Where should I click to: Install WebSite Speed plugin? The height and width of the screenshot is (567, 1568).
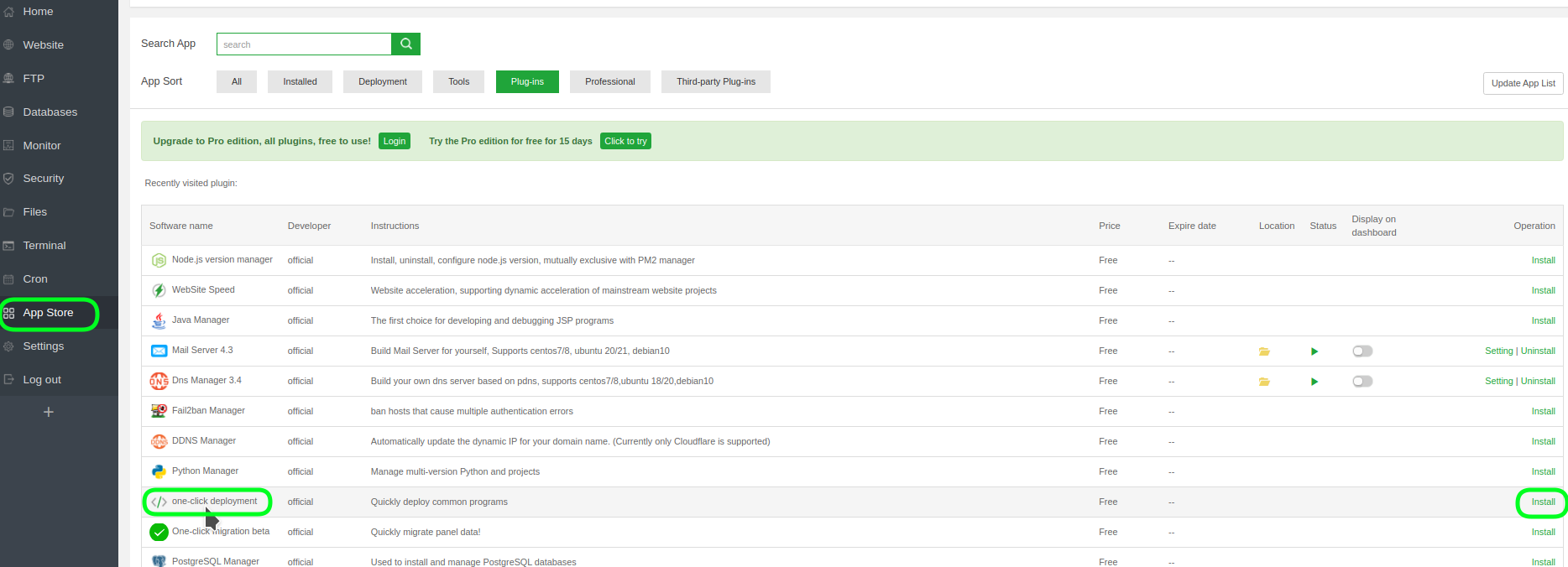[1543, 290]
